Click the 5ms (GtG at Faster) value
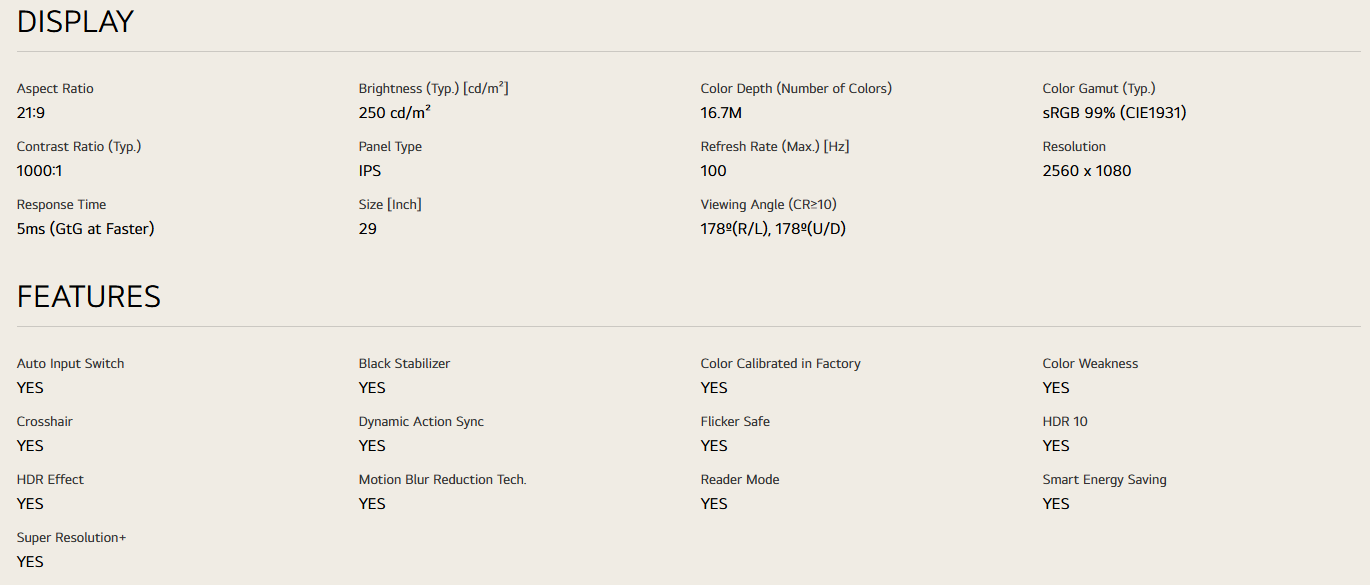The image size is (1370, 585). (86, 229)
